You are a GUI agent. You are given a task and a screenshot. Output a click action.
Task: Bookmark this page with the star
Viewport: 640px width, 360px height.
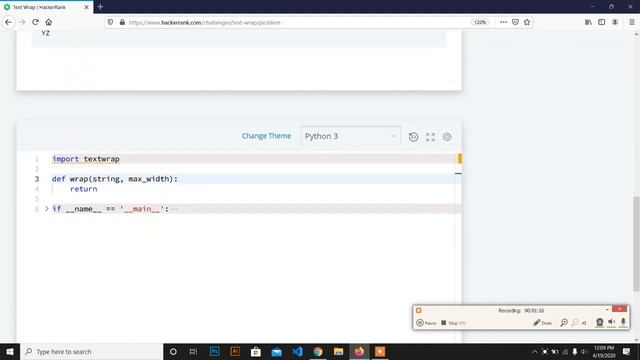(x=527, y=22)
